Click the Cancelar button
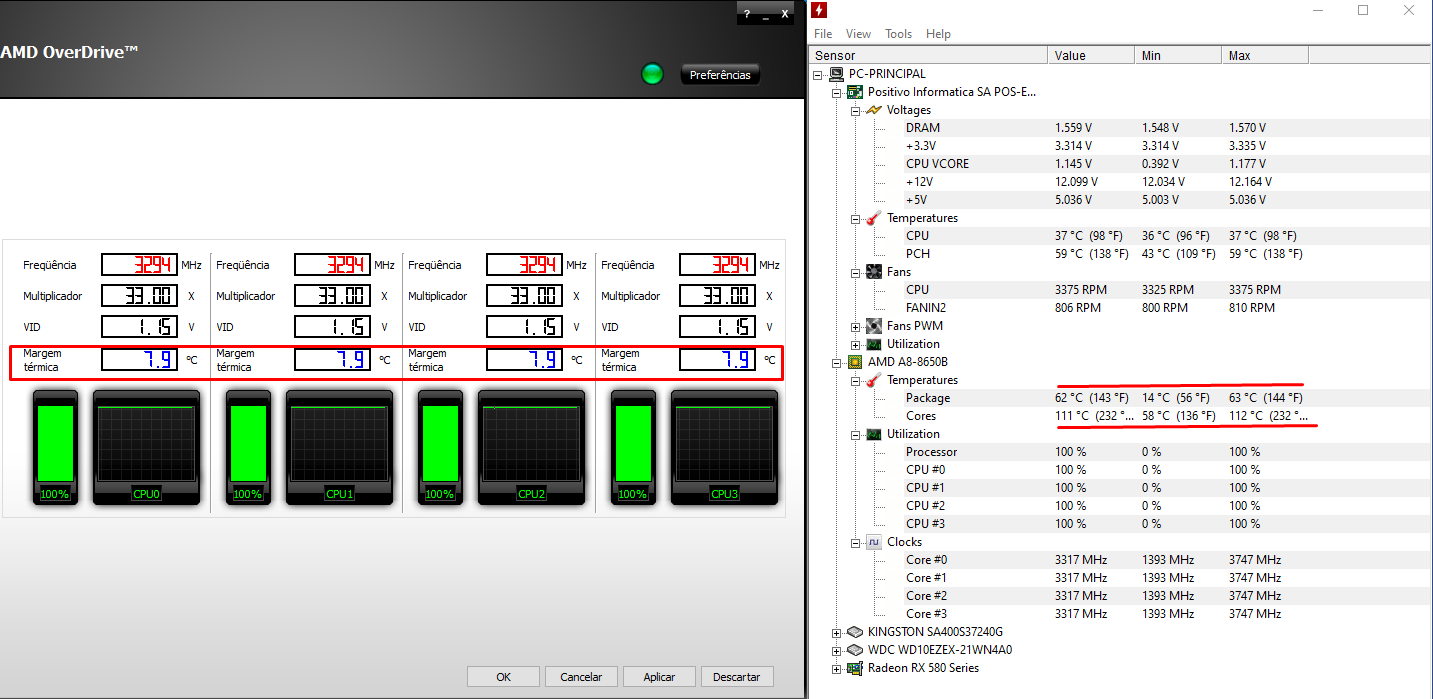Viewport: 1433px width, 699px height. 581,677
